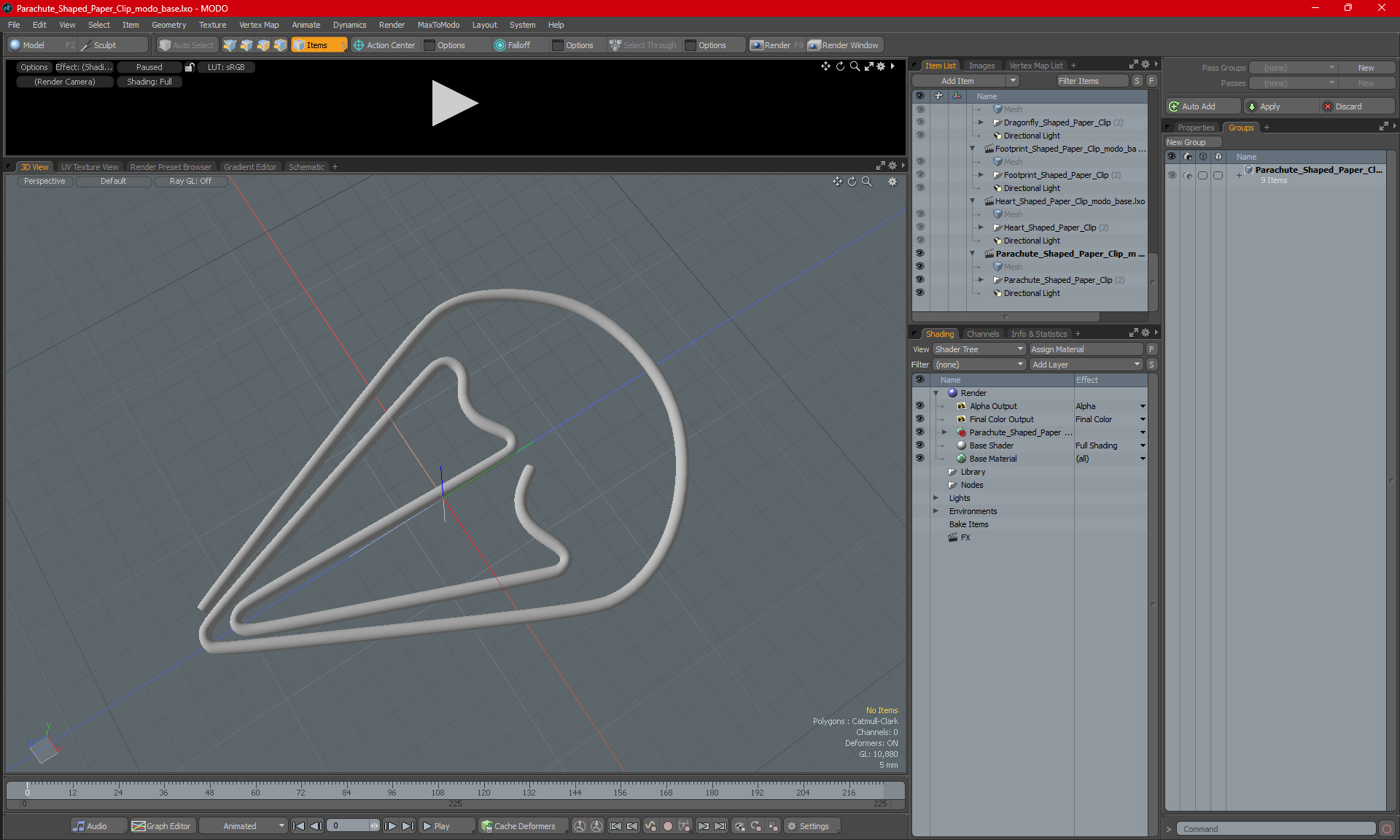Switch to the Images tab

981,66
